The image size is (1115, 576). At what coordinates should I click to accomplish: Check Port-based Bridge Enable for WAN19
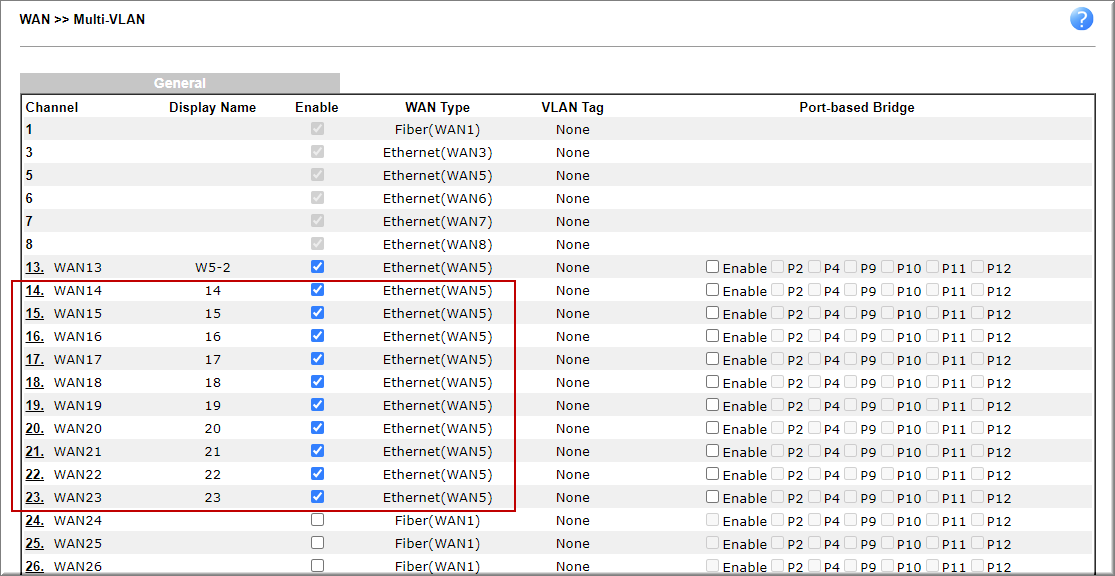[x=713, y=405]
